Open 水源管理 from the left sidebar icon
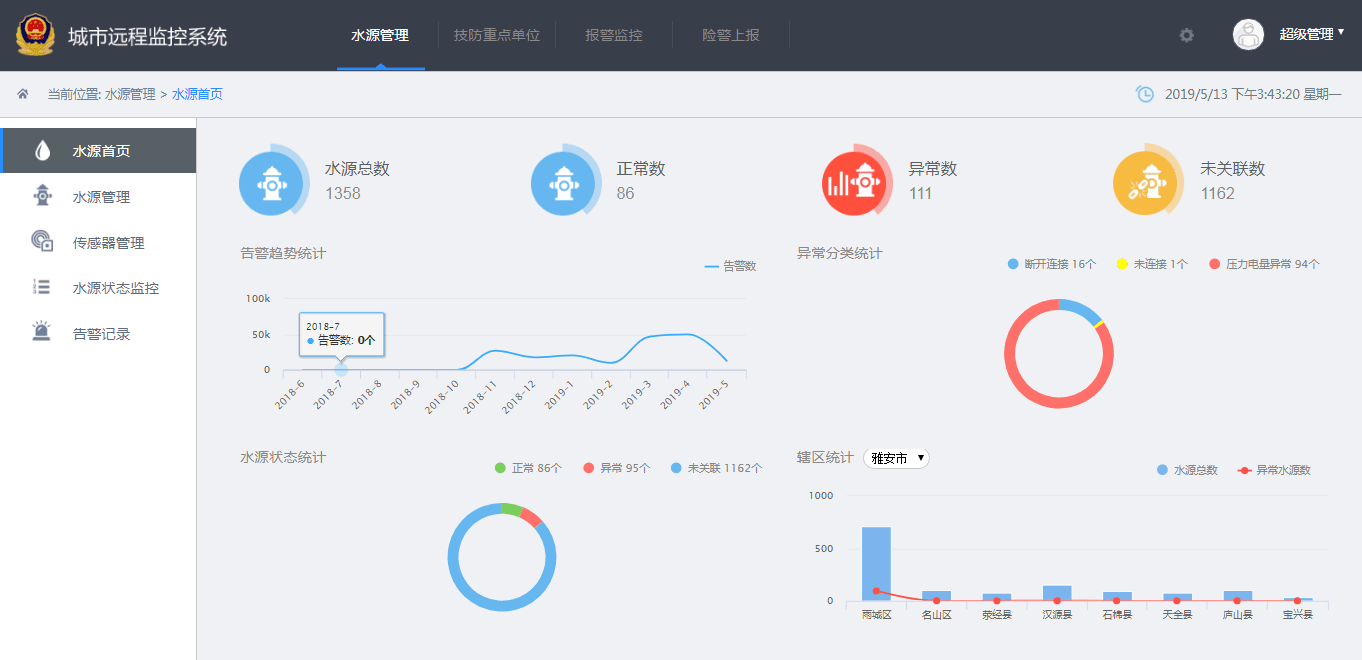 [41, 196]
